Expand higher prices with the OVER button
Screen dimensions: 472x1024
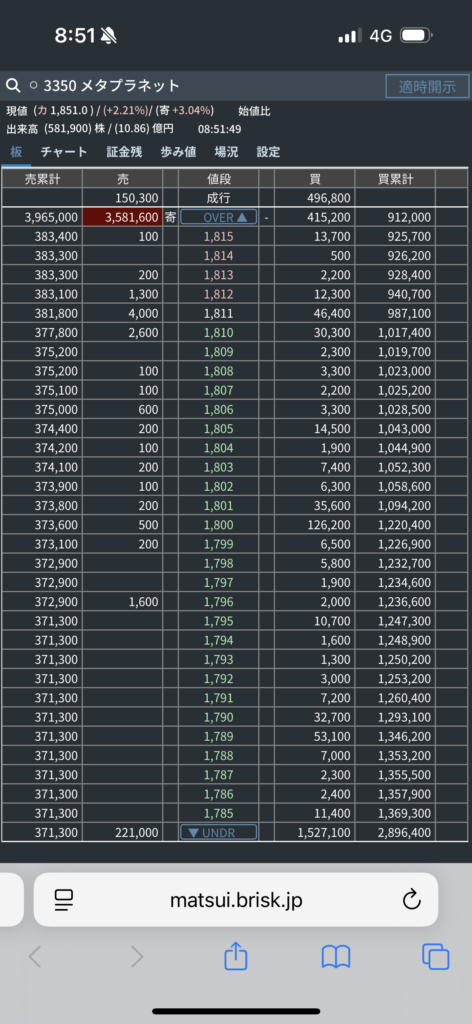219,217
